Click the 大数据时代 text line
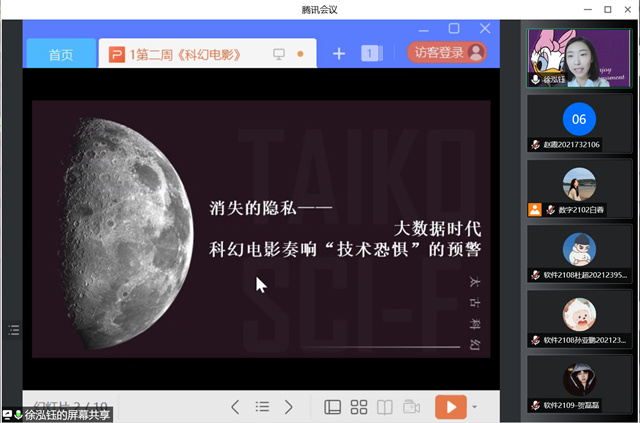This screenshot has height=423, width=640. (x=438, y=229)
